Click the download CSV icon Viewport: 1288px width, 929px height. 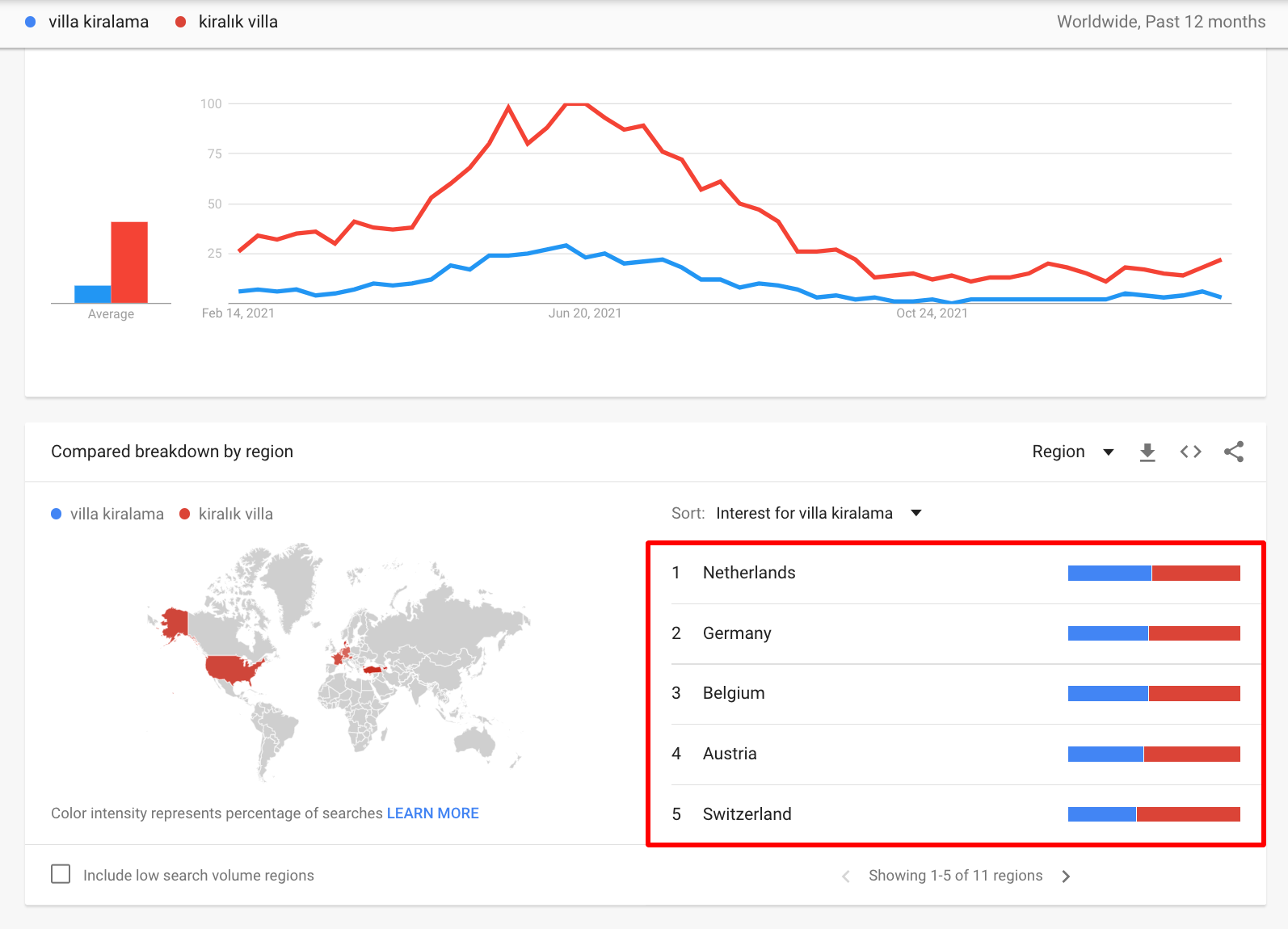click(1147, 452)
